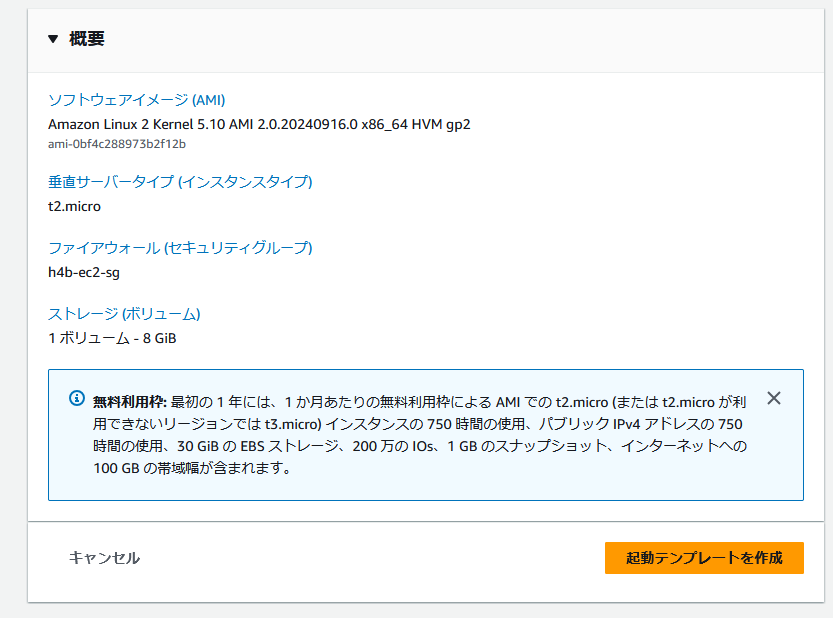Collapse the 概要 section triangle

coord(53,39)
